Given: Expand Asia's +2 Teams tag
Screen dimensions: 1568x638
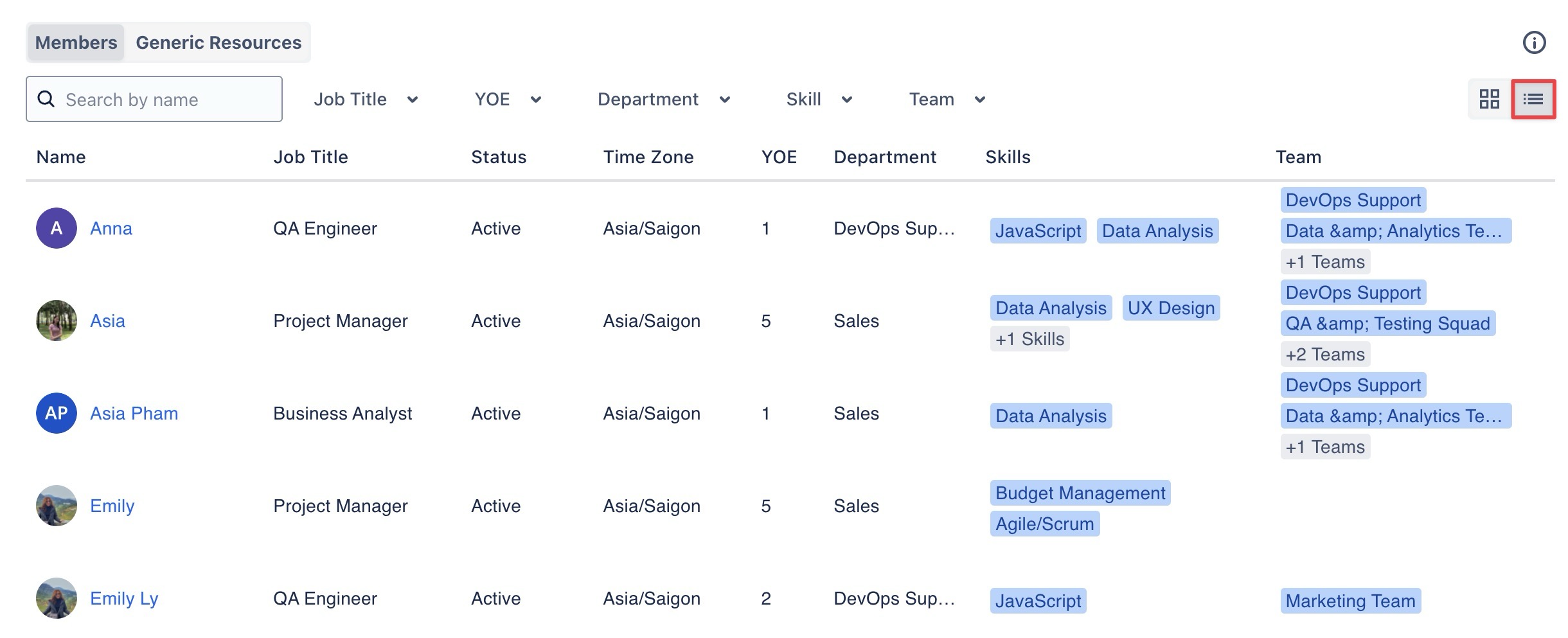Looking at the screenshot, I should (1324, 355).
